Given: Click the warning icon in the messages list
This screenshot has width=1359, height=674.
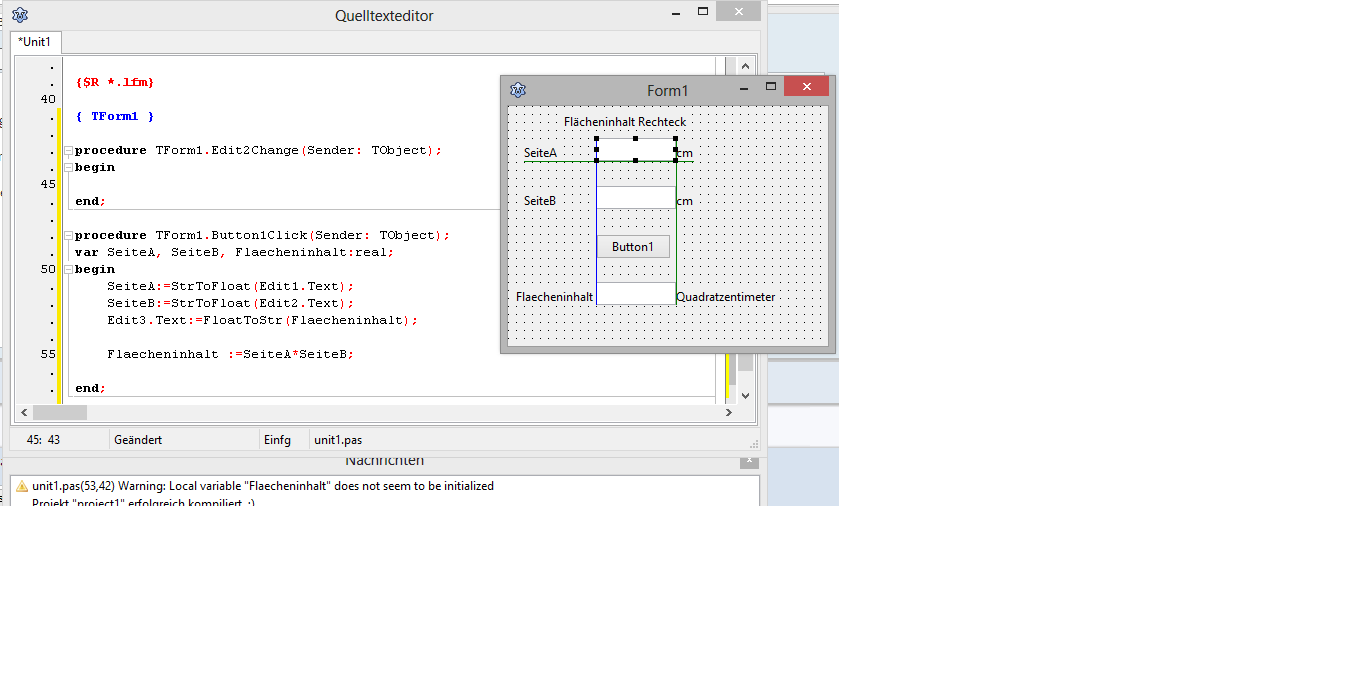Looking at the screenshot, I should click(x=22, y=486).
